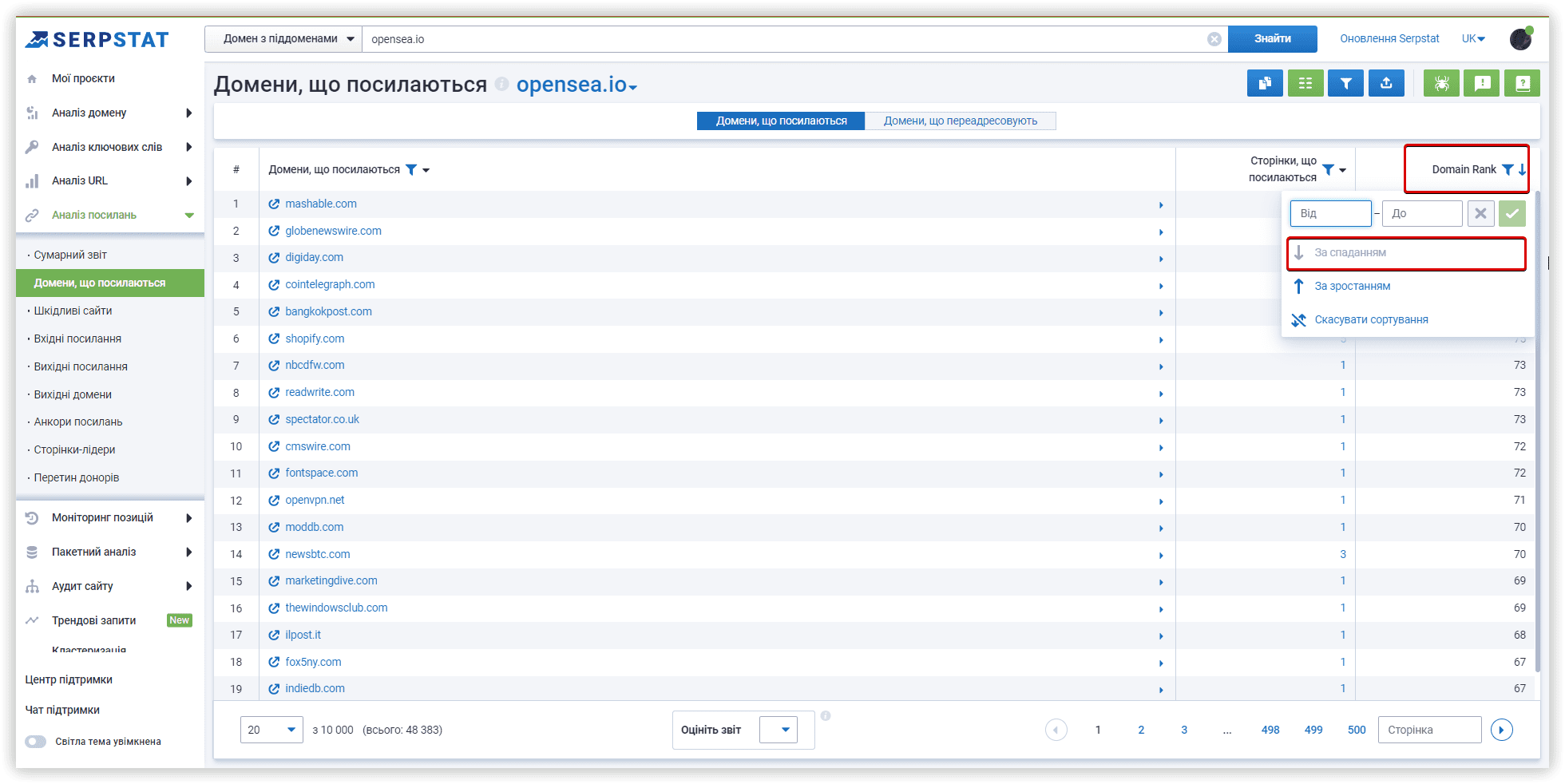
Task: Open Trending queries menu item
Action: point(94,621)
